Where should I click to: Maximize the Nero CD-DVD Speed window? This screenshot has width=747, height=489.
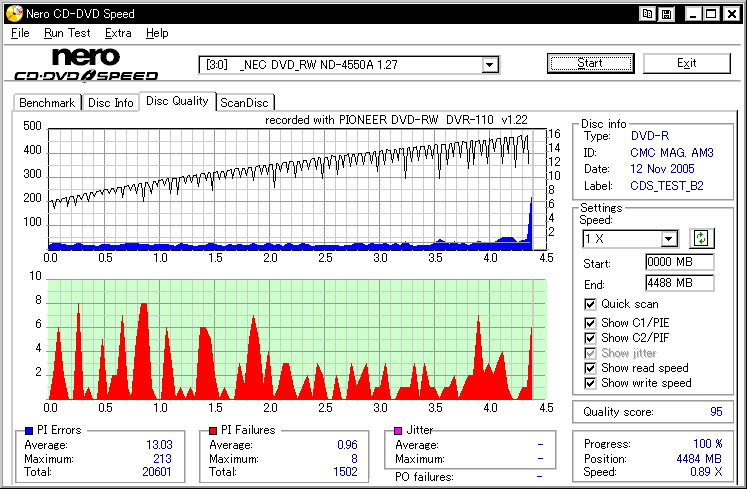coord(711,14)
